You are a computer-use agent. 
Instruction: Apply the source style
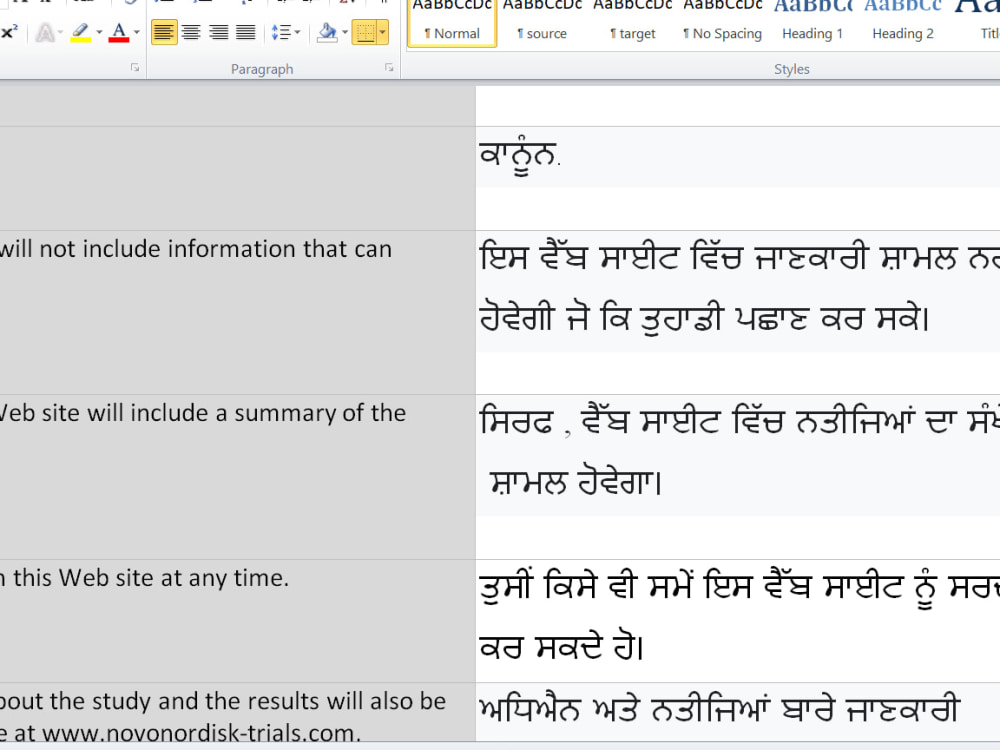(x=542, y=23)
